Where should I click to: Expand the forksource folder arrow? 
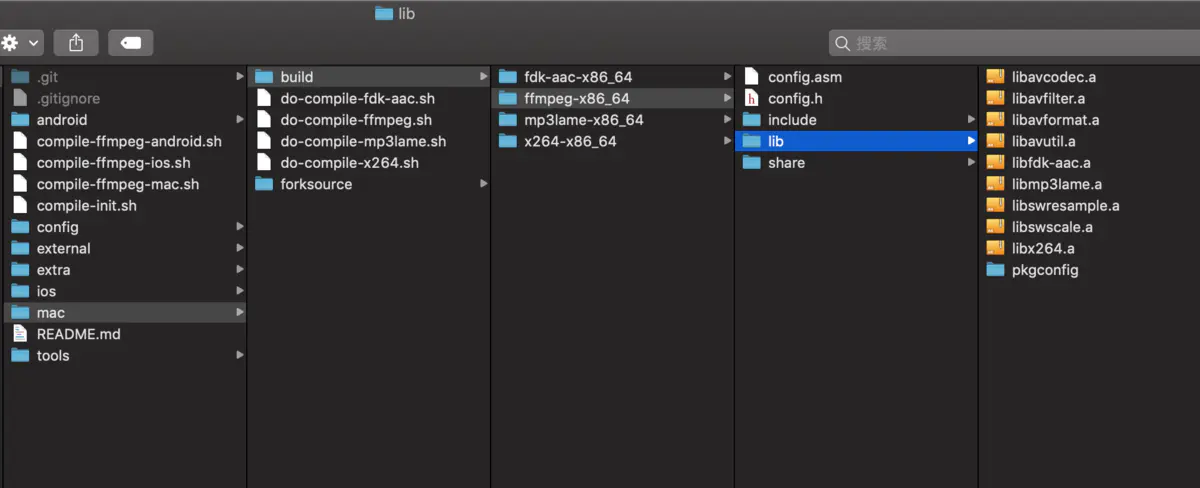tap(484, 184)
